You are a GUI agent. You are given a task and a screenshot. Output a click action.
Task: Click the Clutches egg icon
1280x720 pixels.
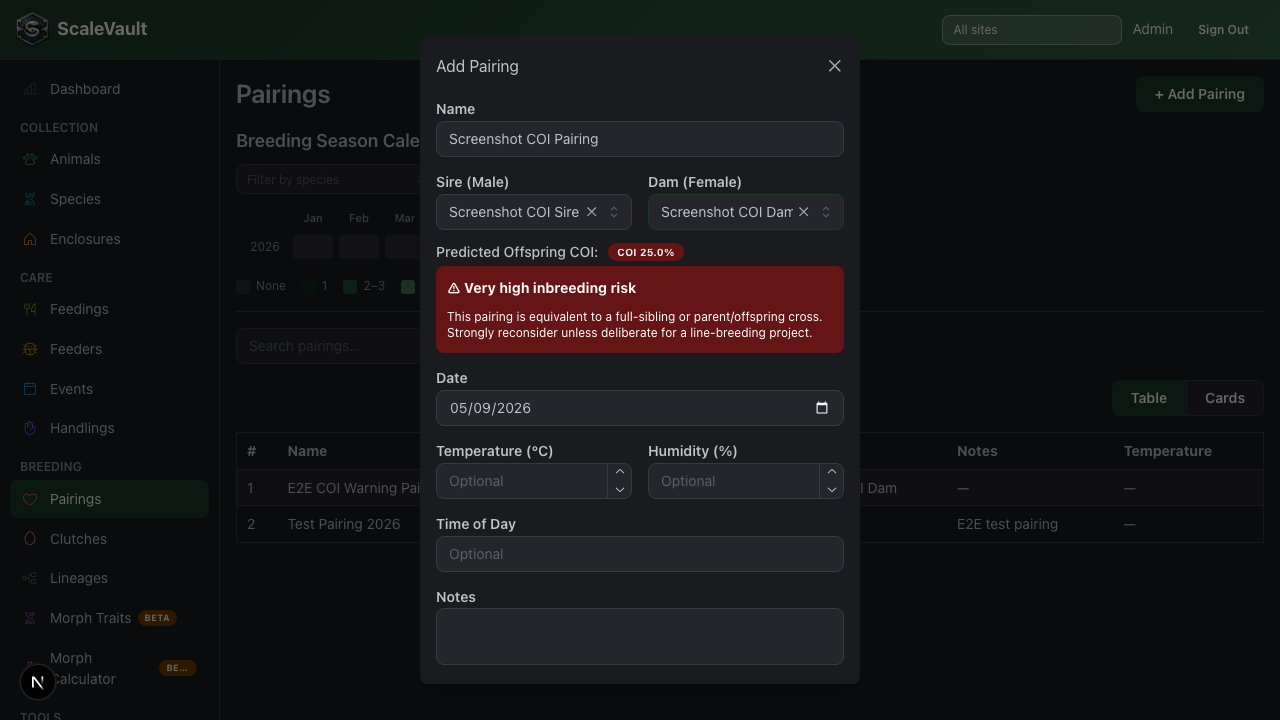point(30,539)
